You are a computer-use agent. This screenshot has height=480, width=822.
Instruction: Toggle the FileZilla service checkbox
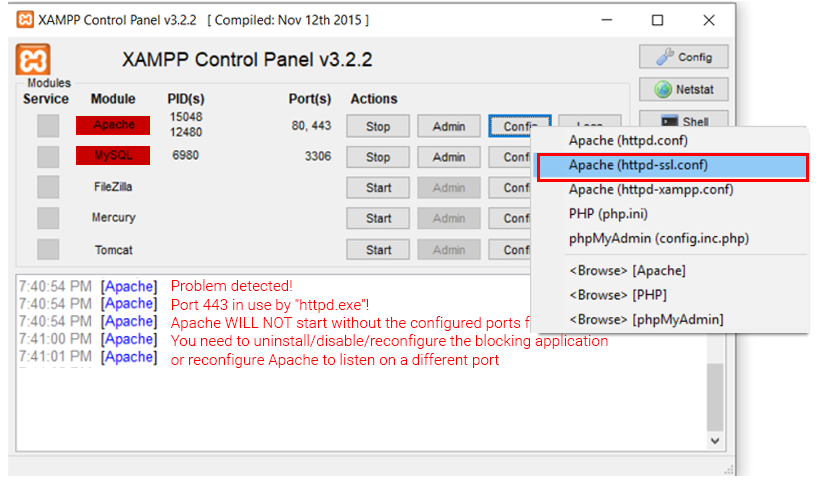tap(48, 187)
